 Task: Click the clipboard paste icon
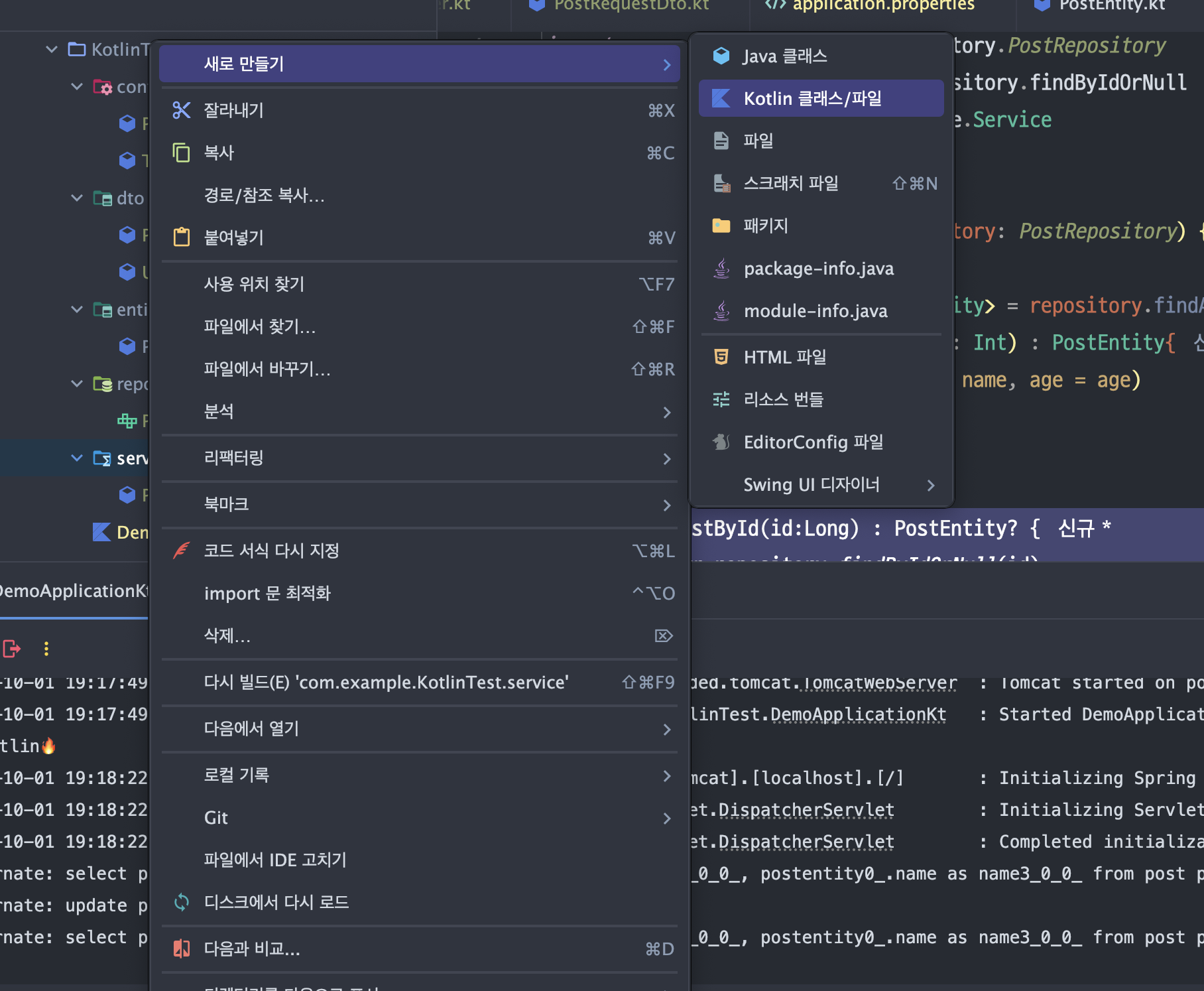[181, 237]
